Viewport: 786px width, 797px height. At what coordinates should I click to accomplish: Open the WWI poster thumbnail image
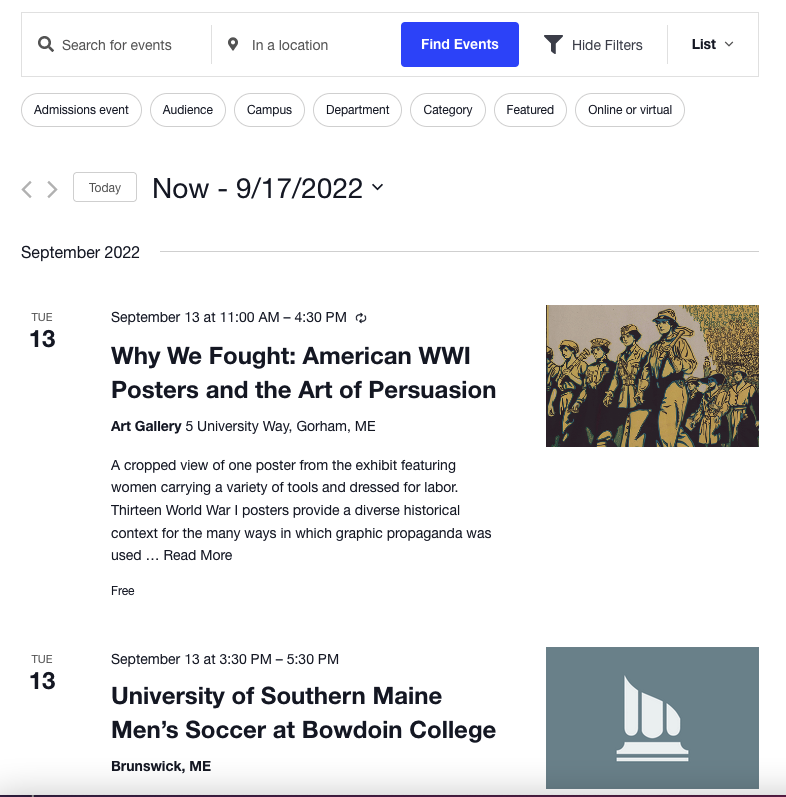tap(652, 376)
